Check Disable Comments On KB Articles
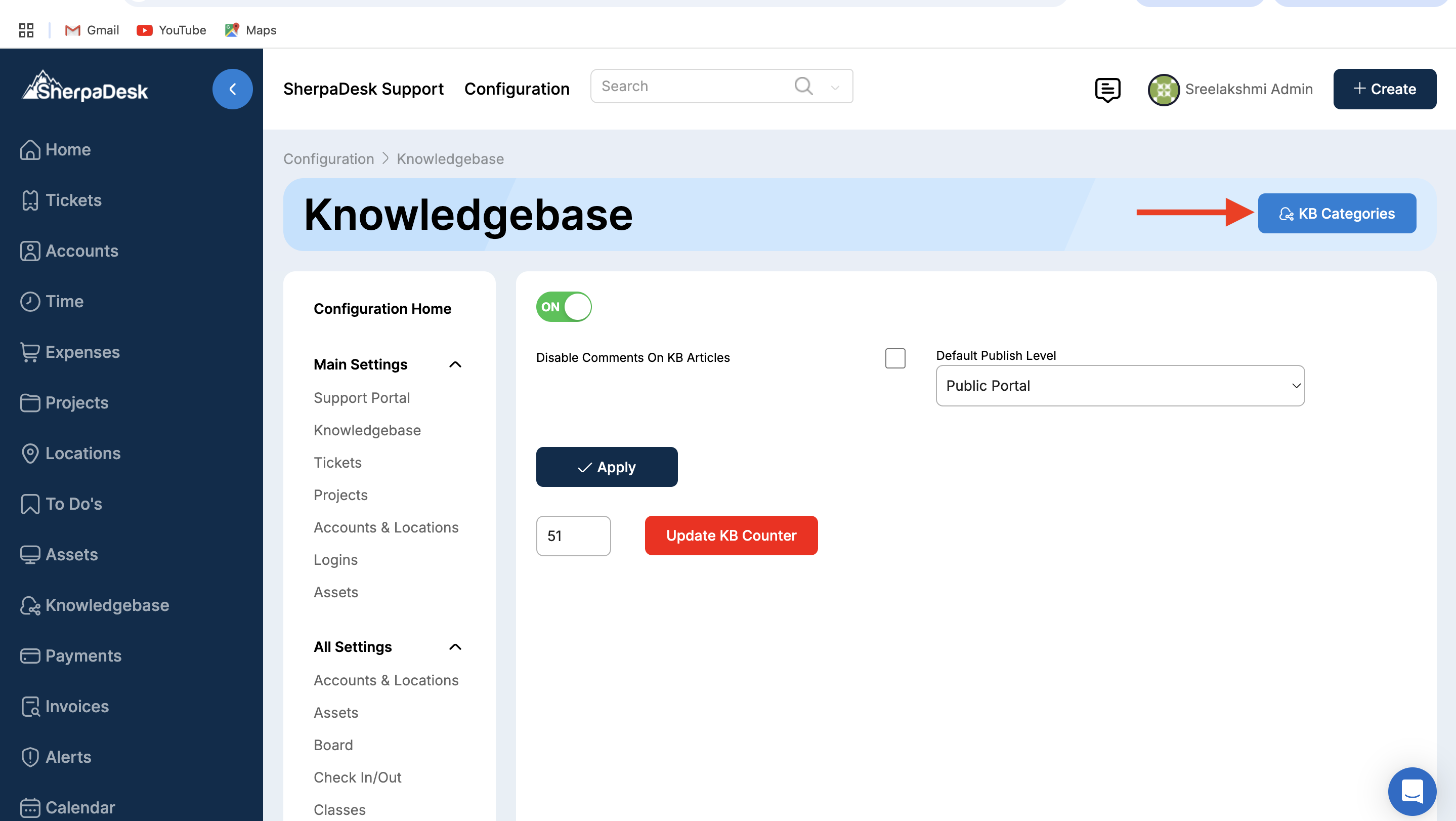Screen dimensions: 1456x821 [895, 358]
